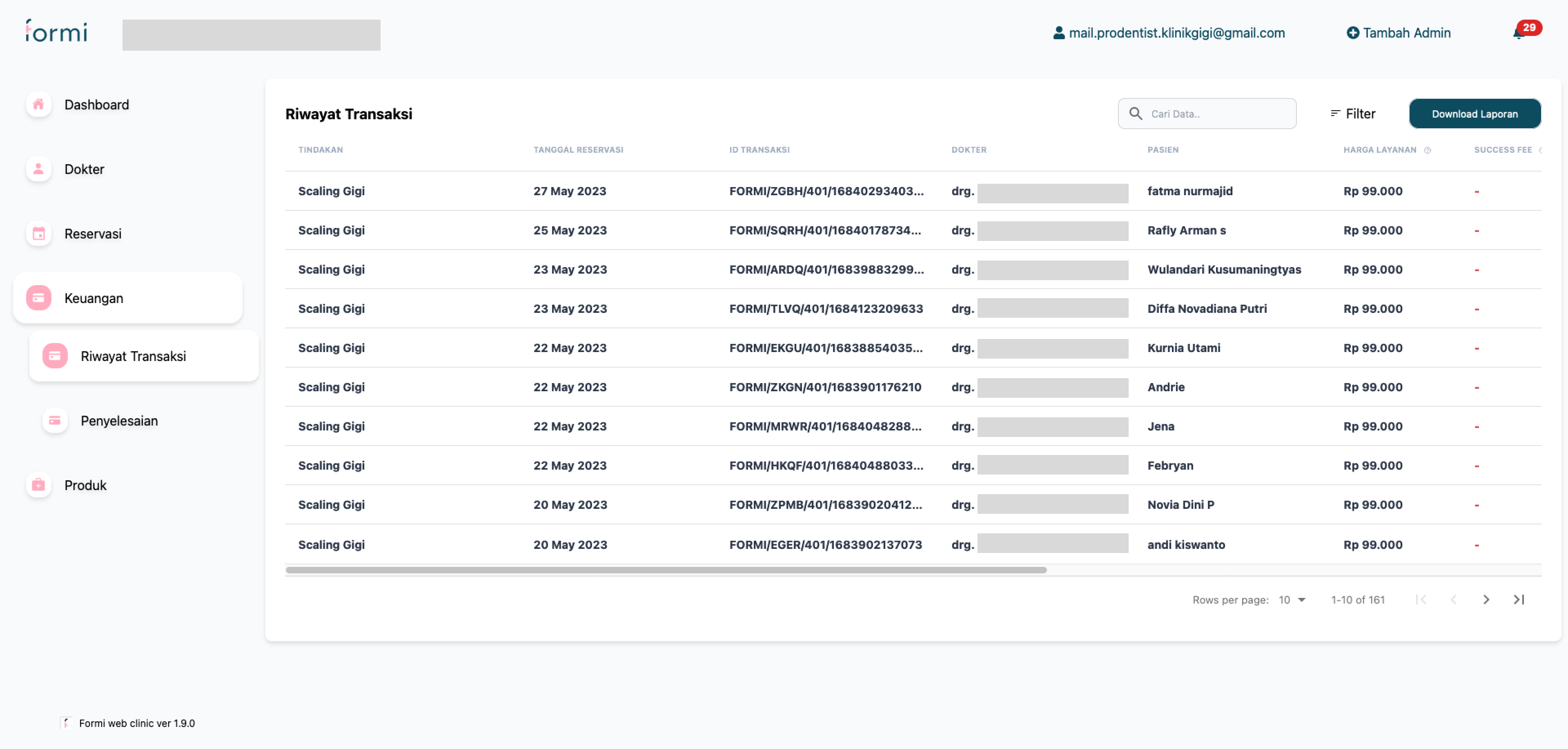1568x749 pixels.
Task: Open the rows per page dropdown
Action: tap(1292, 600)
